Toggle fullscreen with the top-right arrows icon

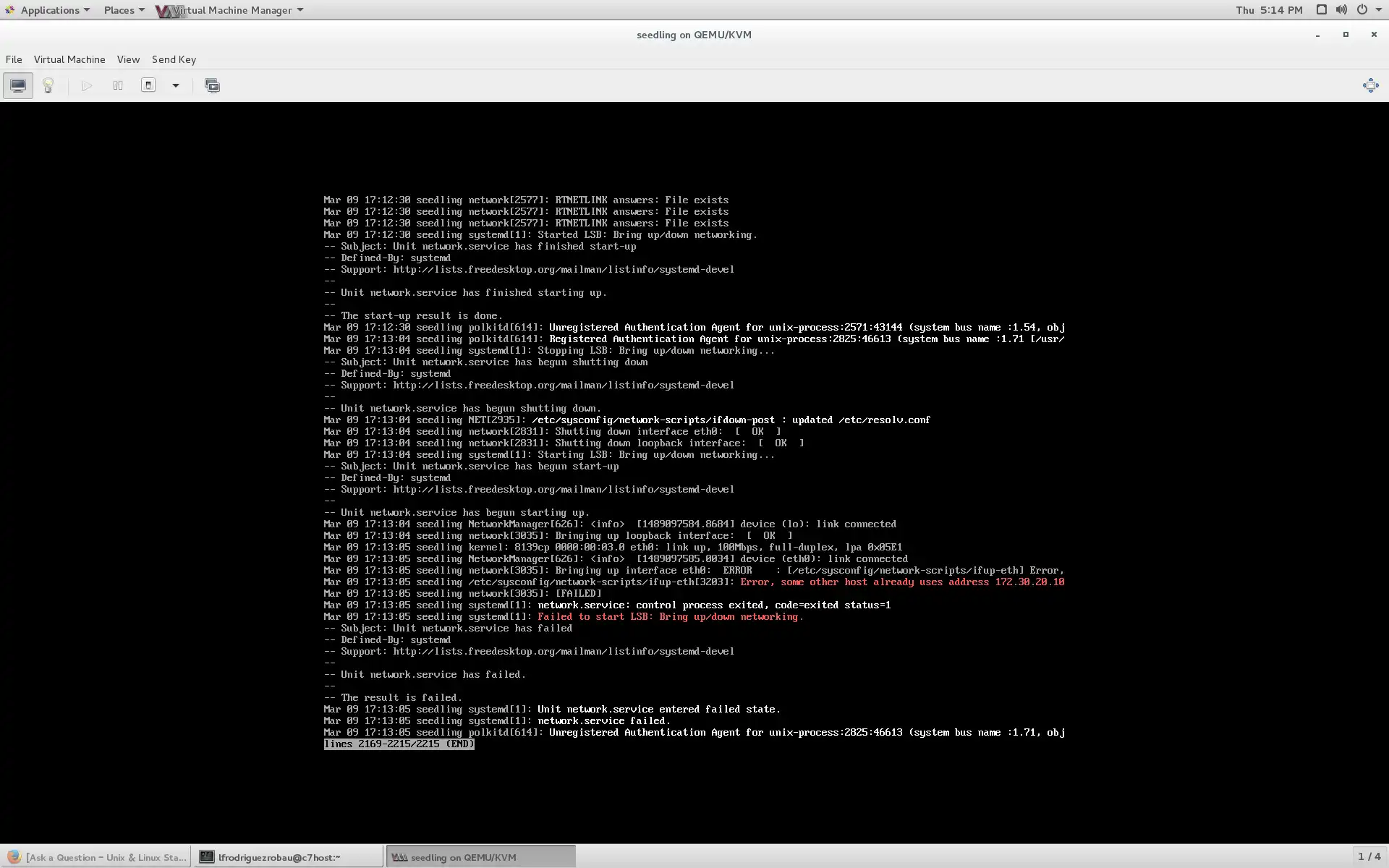(x=1370, y=85)
